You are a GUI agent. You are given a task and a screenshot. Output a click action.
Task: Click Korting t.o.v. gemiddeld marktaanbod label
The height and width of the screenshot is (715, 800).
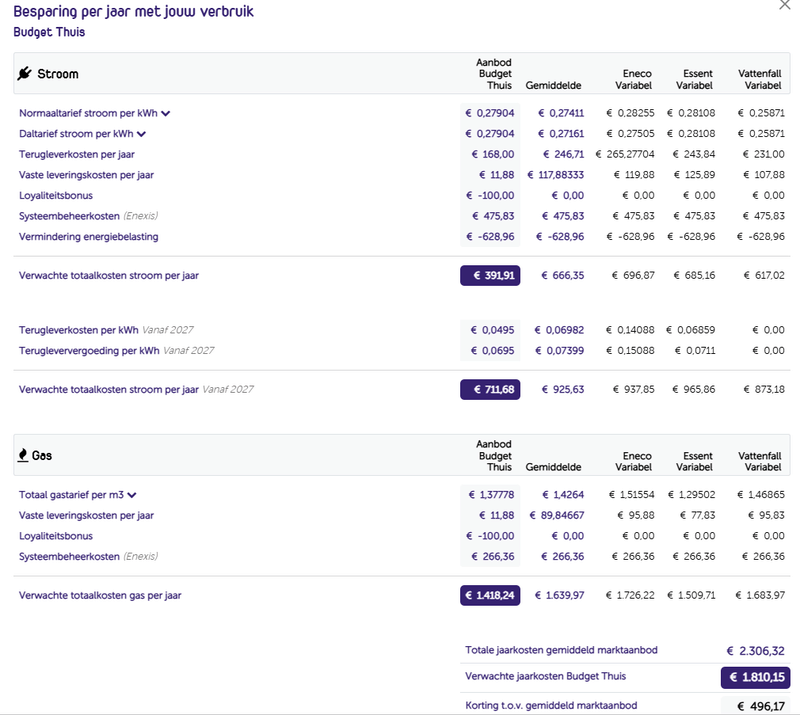(x=551, y=705)
